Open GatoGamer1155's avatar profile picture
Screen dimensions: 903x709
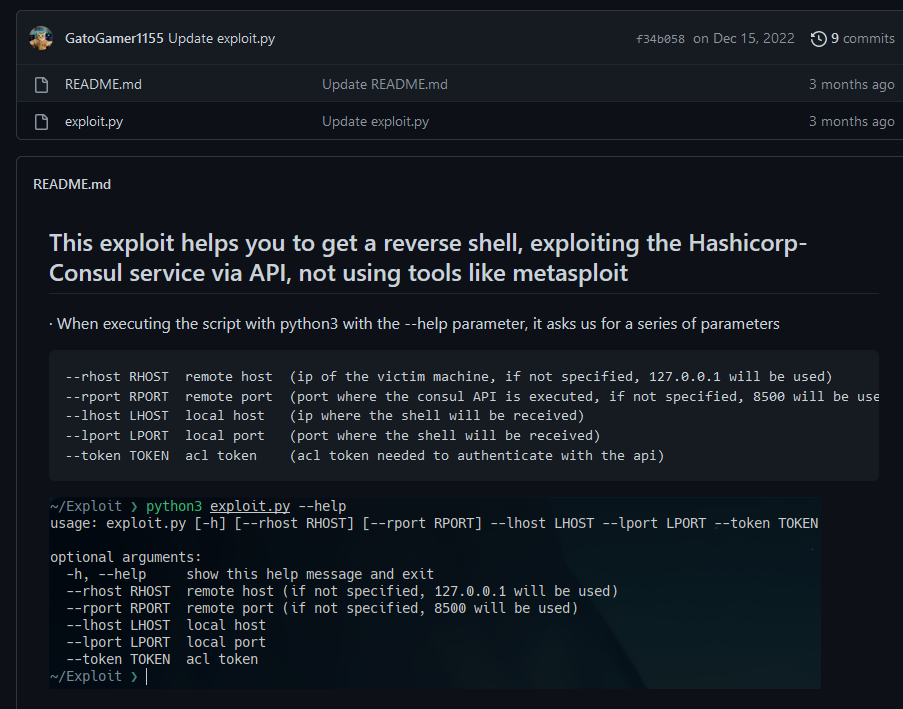pyautogui.click(x=41, y=39)
